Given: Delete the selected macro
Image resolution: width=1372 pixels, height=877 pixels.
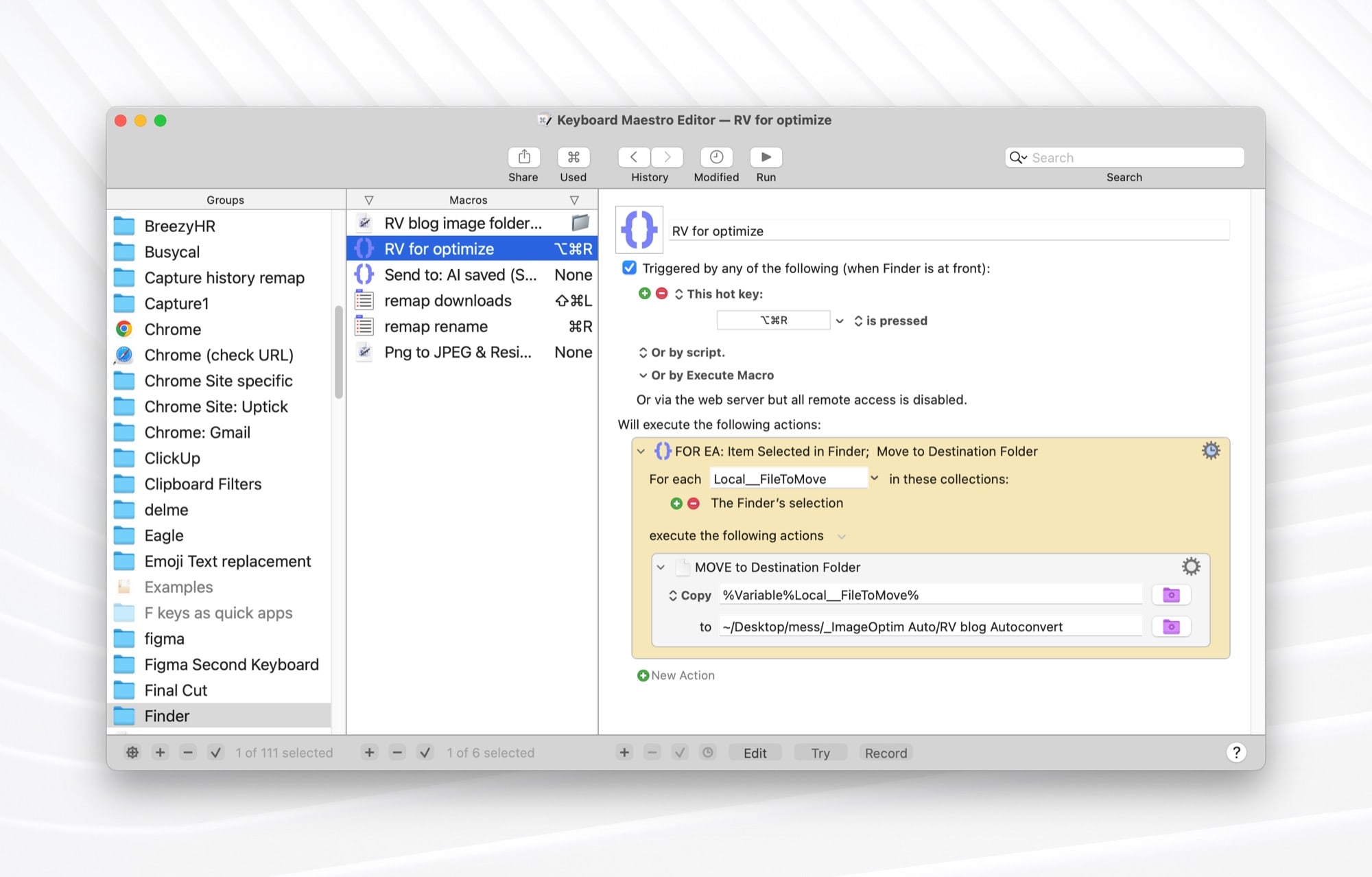Looking at the screenshot, I should [x=397, y=753].
